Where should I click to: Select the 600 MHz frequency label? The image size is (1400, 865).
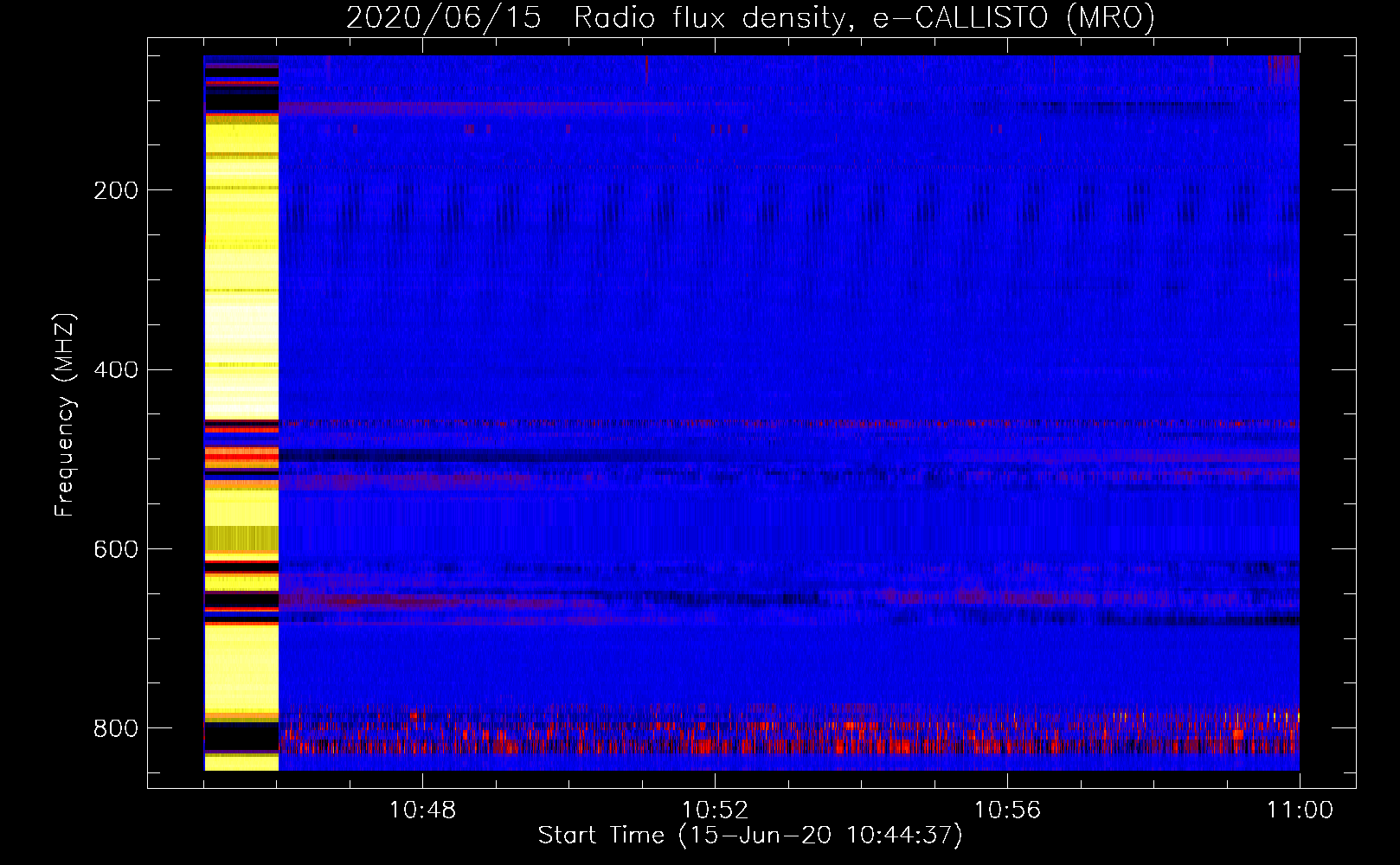[115, 549]
